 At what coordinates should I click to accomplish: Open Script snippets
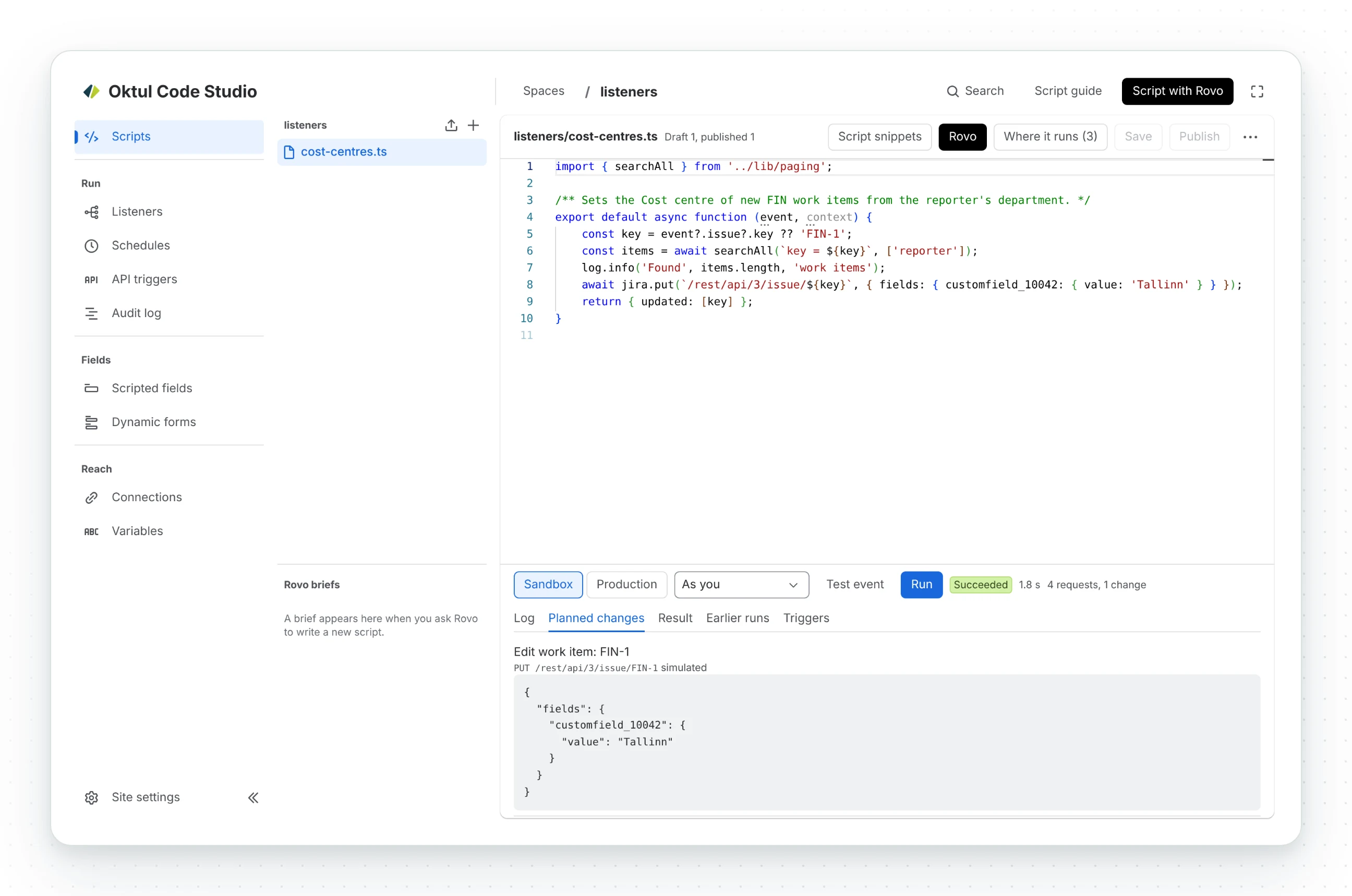[x=879, y=137]
